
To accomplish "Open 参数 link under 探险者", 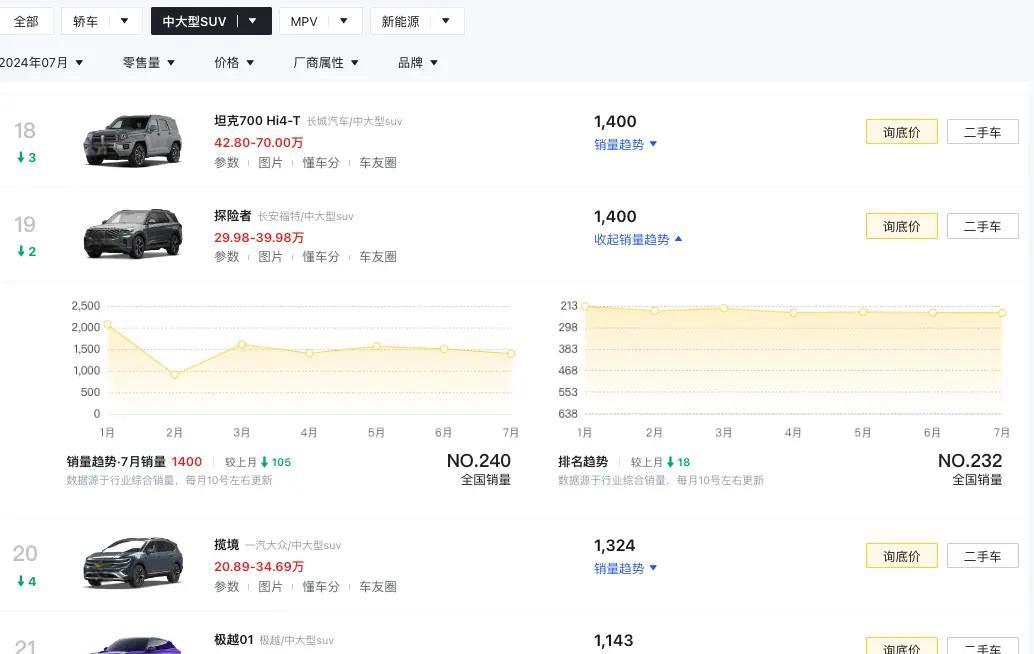I will (x=226, y=256).
